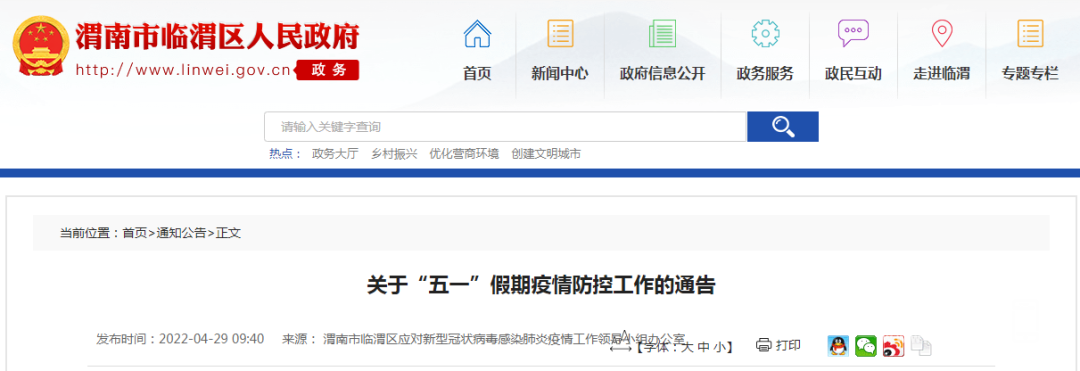
Task: Click the URL http://www.linwei.gov.cn
Action: coord(183,70)
